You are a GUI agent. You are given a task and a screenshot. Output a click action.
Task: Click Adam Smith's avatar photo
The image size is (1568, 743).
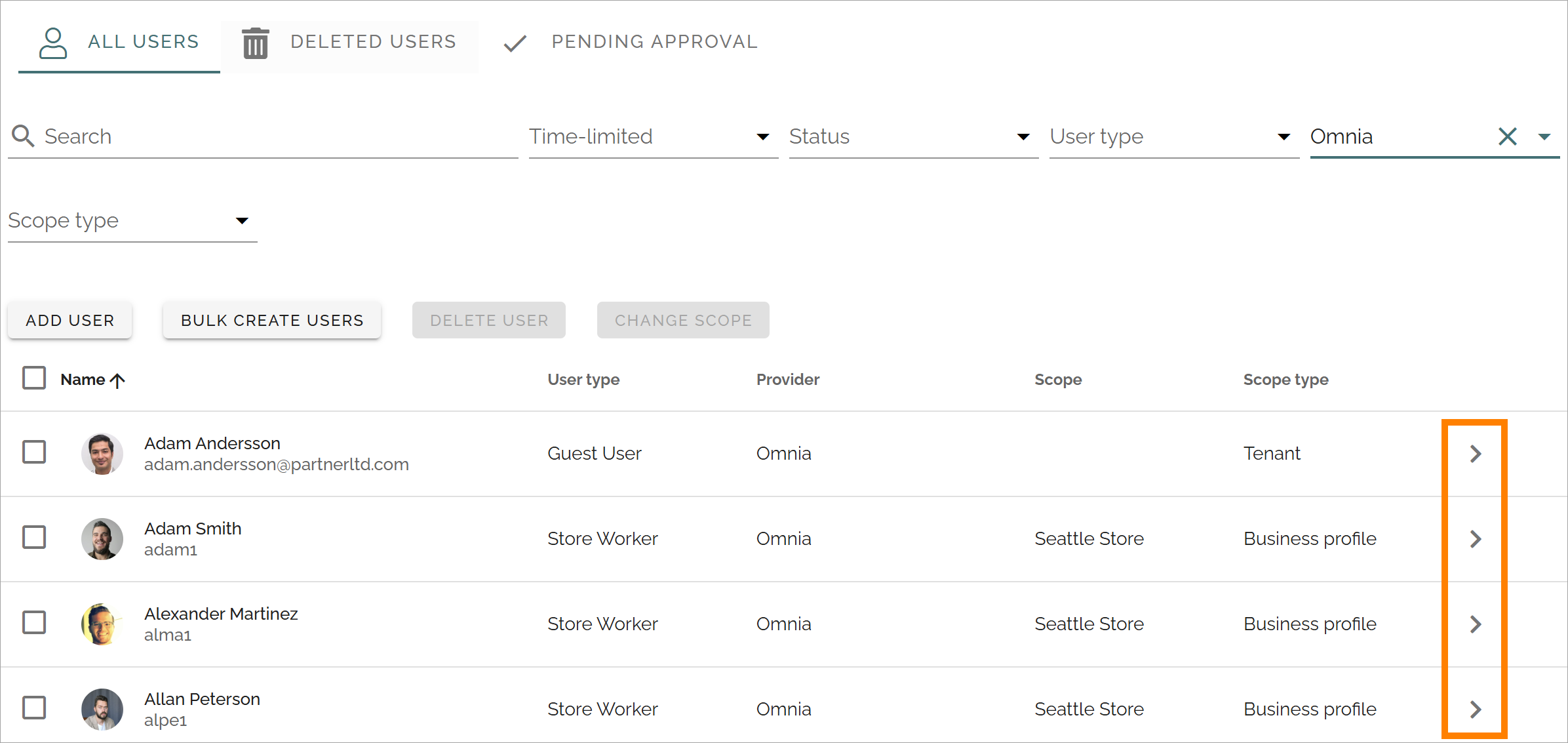click(102, 538)
